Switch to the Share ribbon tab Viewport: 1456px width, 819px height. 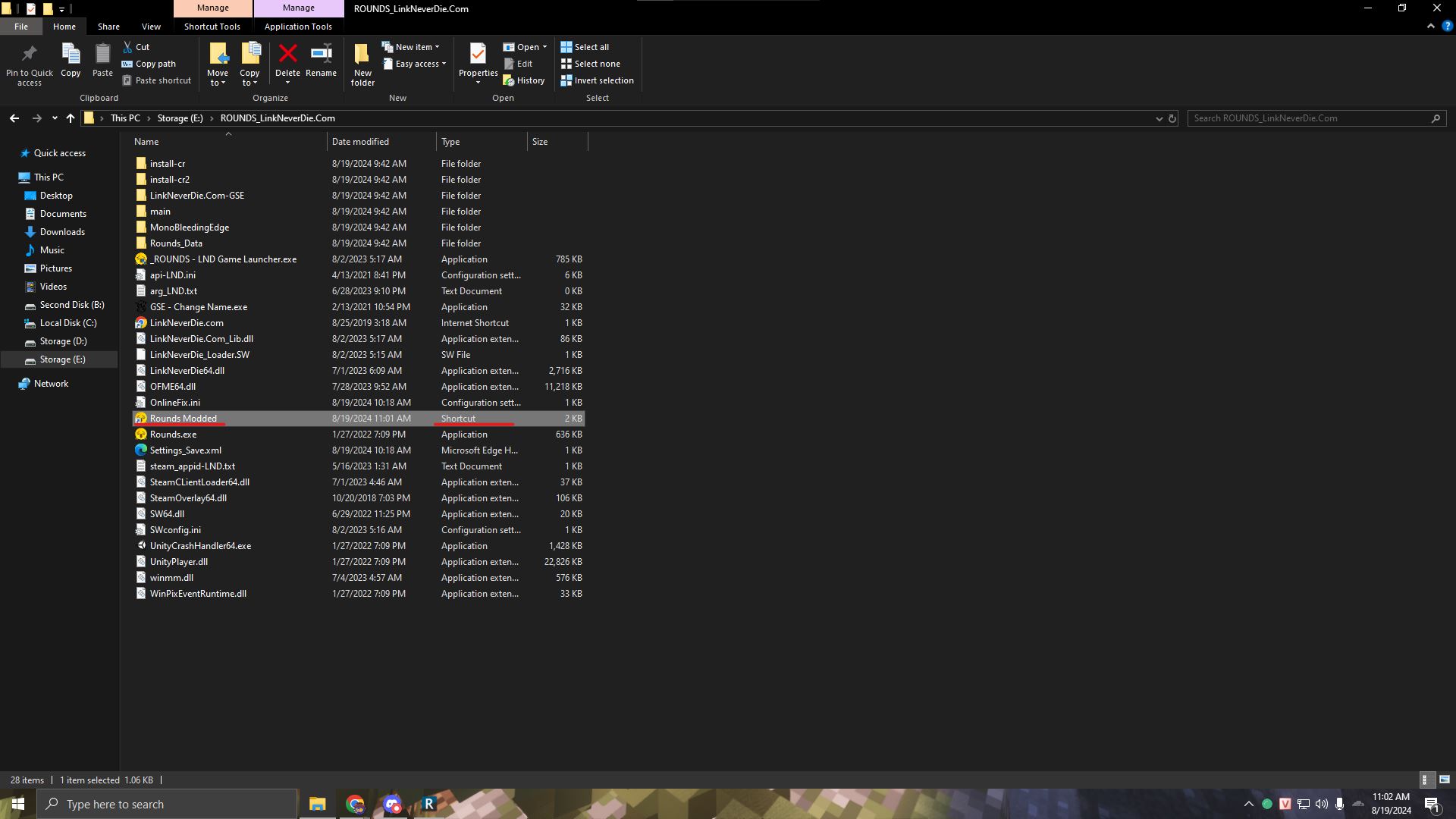(108, 27)
